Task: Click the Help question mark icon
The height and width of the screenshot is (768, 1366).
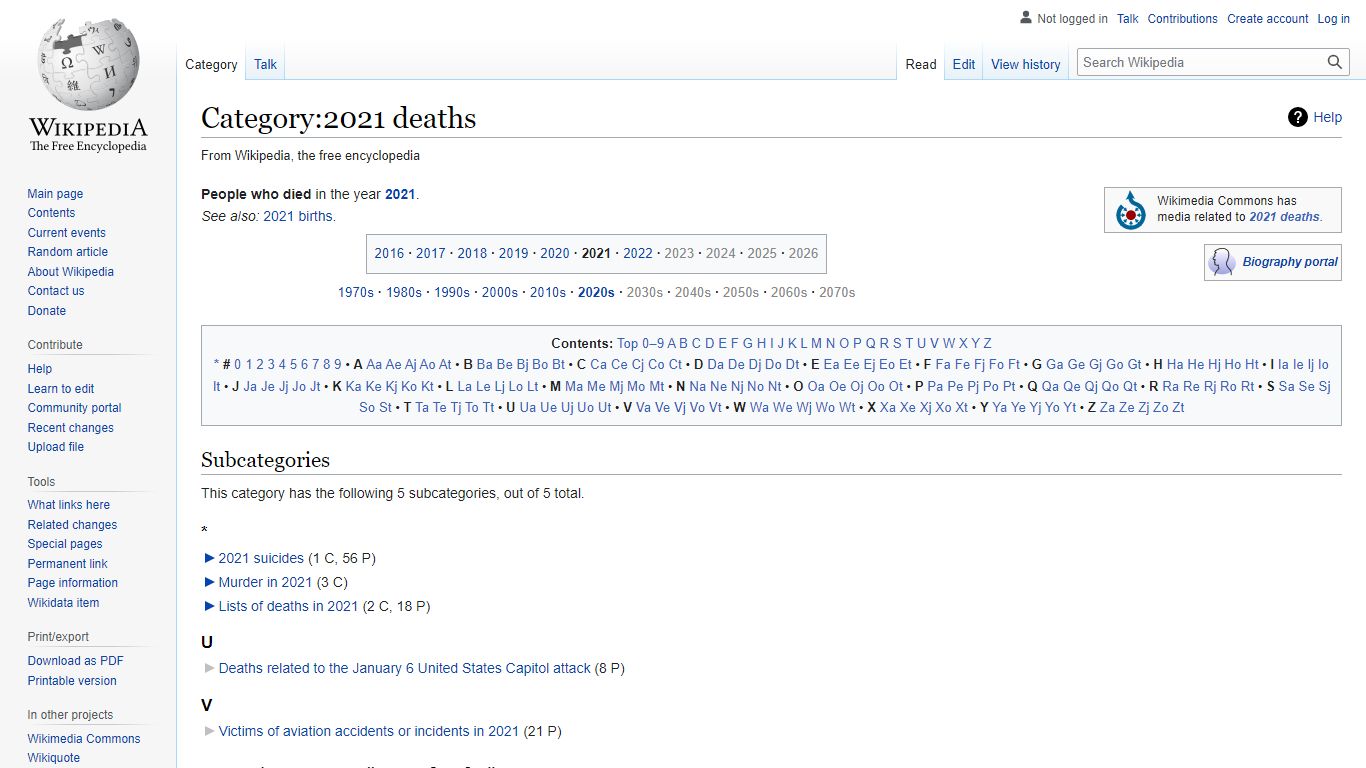Action: click(x=1298, y=117)
